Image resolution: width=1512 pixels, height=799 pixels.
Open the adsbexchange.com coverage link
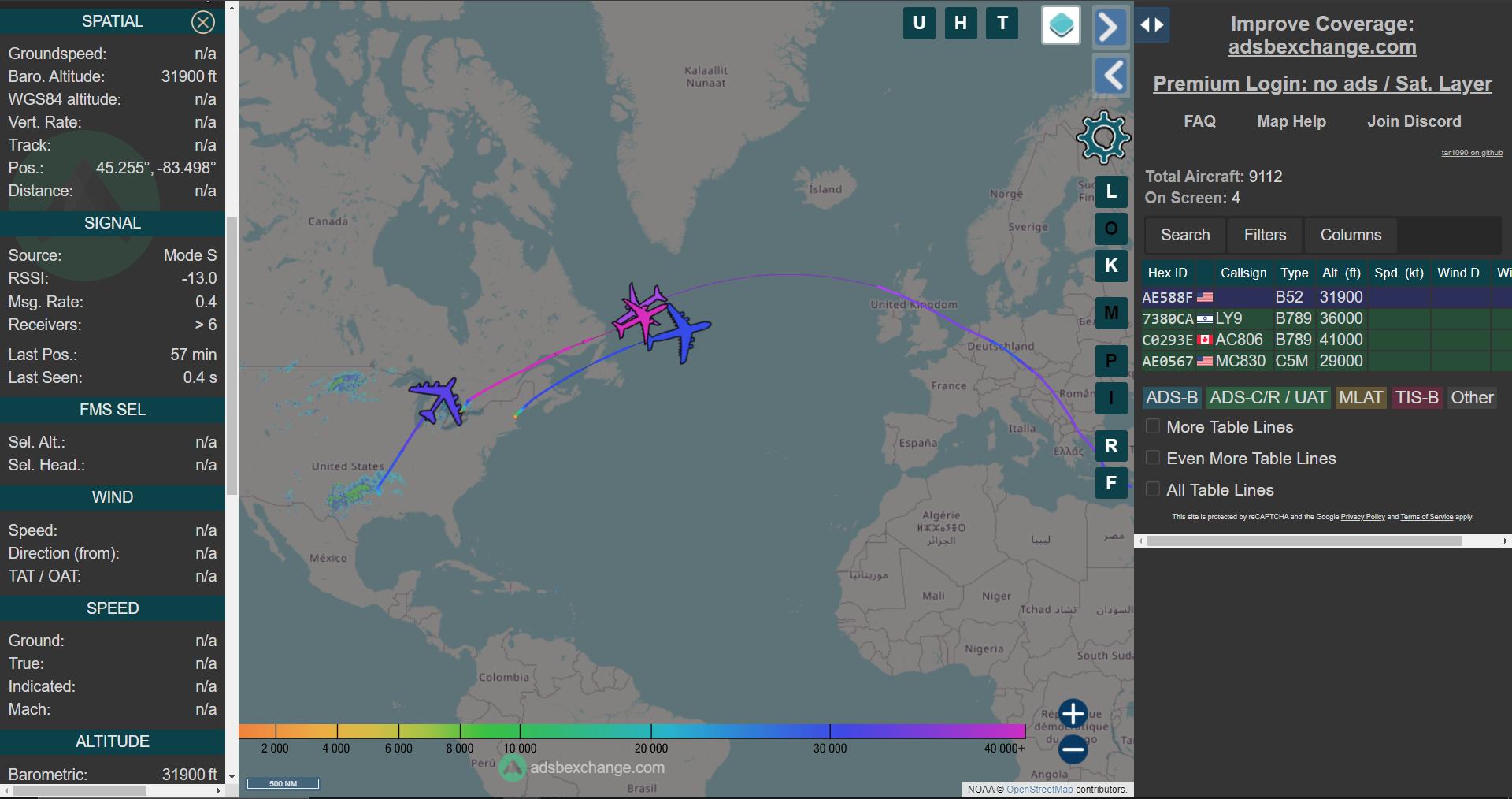[1322, 47]
